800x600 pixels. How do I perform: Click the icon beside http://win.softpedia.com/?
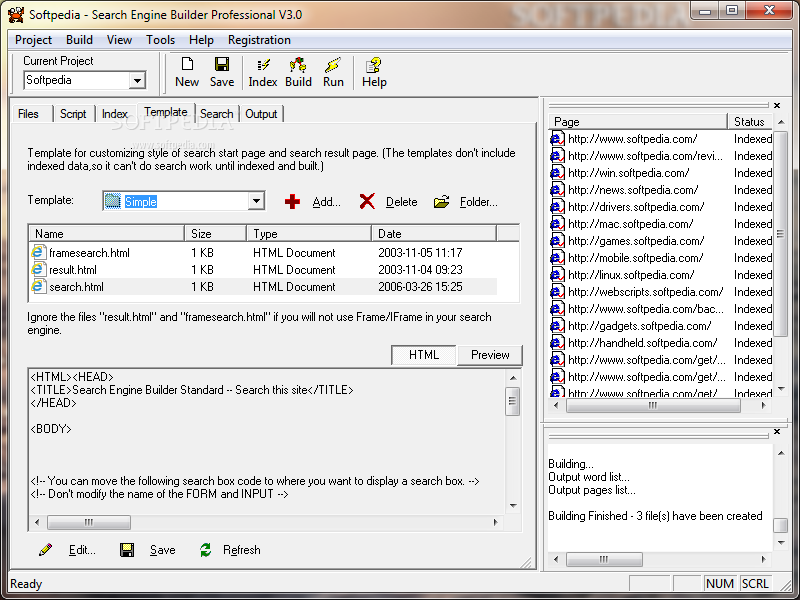pyautogui.click(x=557, y=172)
